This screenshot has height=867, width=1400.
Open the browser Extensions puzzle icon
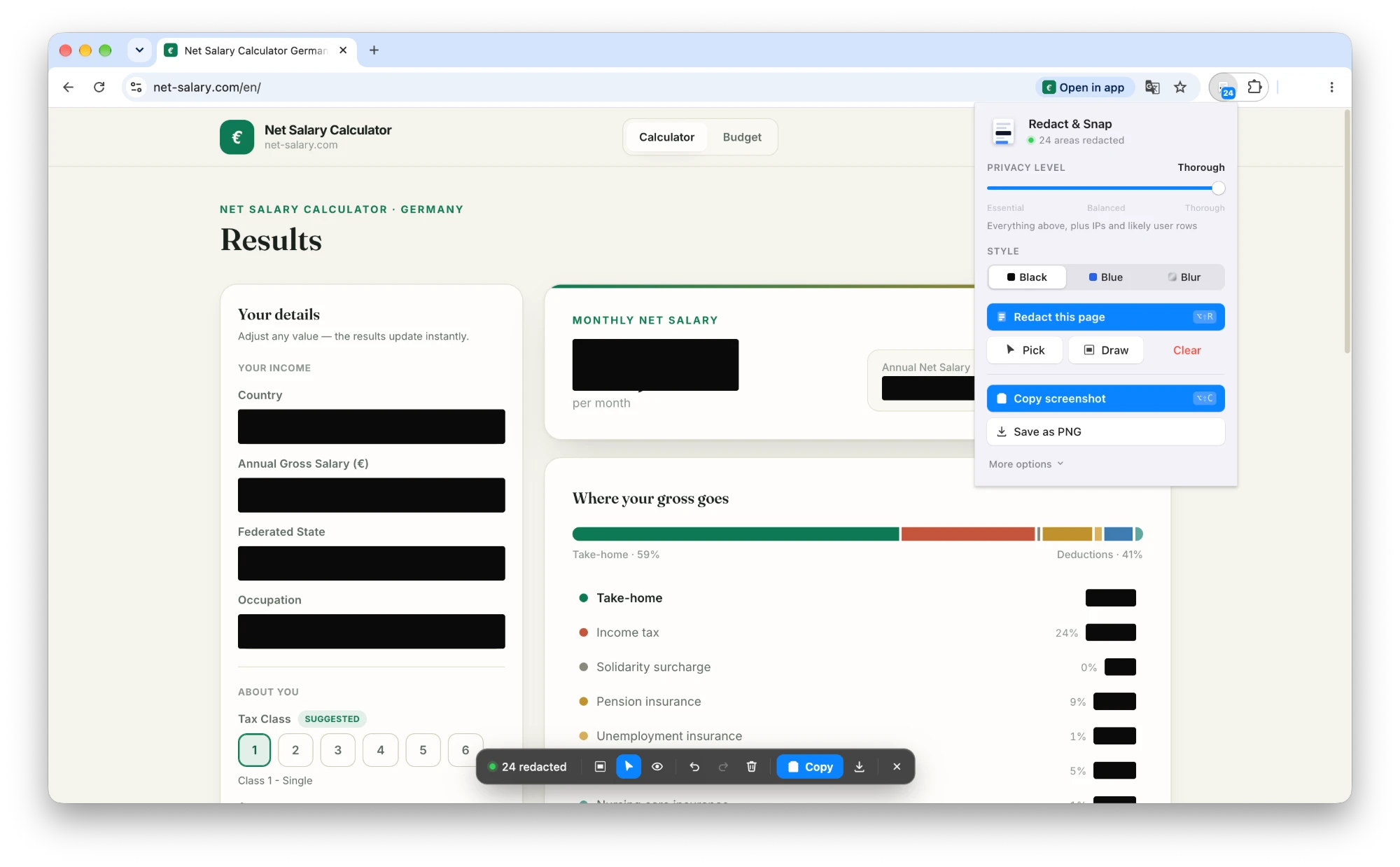[1254, 87]
